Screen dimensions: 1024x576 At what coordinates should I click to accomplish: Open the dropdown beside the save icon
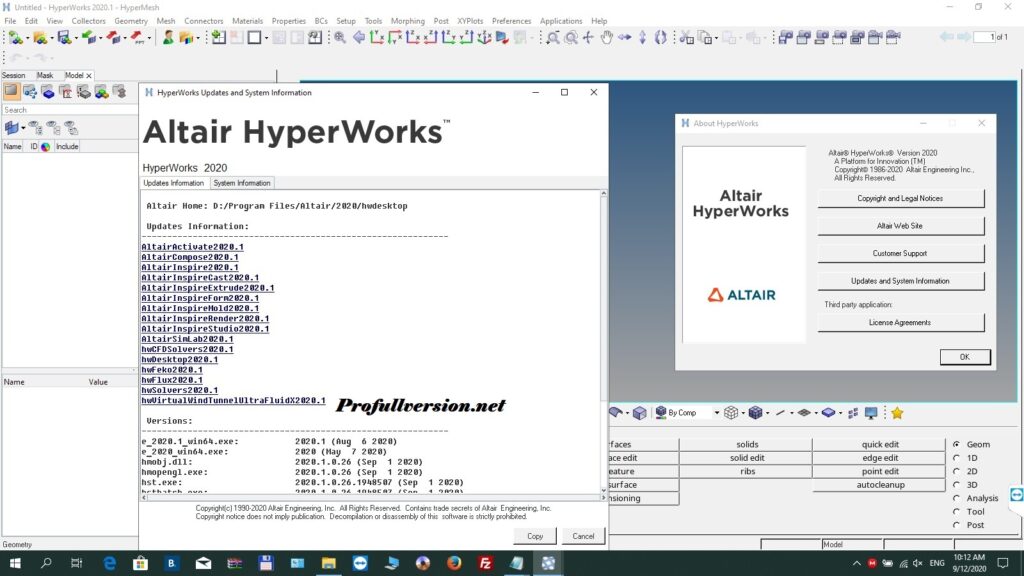pyautogui.click(x=75, y=38)
